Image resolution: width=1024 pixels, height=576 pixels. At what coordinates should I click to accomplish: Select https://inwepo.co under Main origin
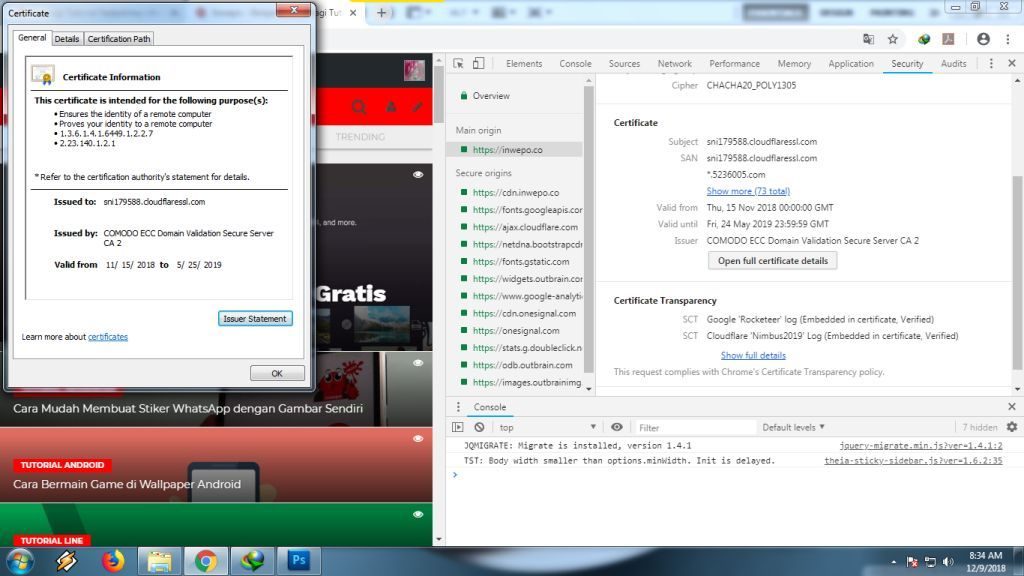[507, 149]
